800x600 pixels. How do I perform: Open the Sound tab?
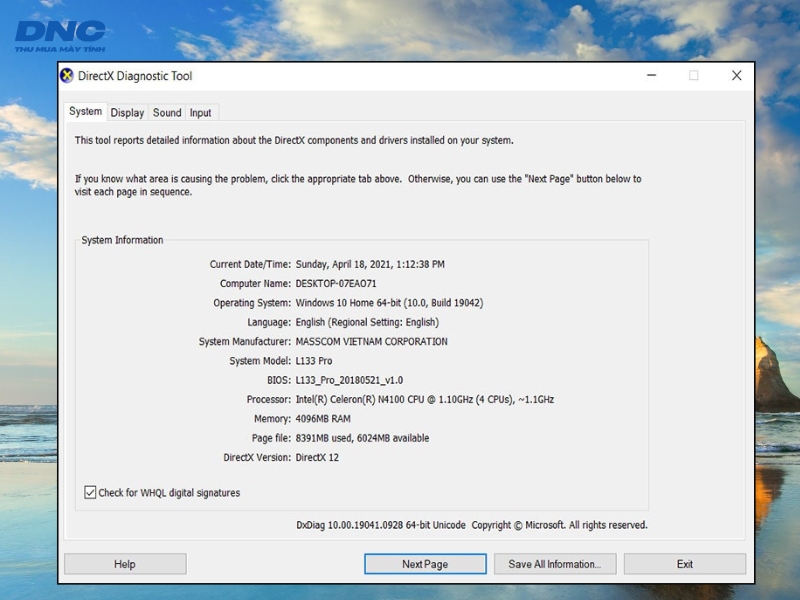click(167, 113)
